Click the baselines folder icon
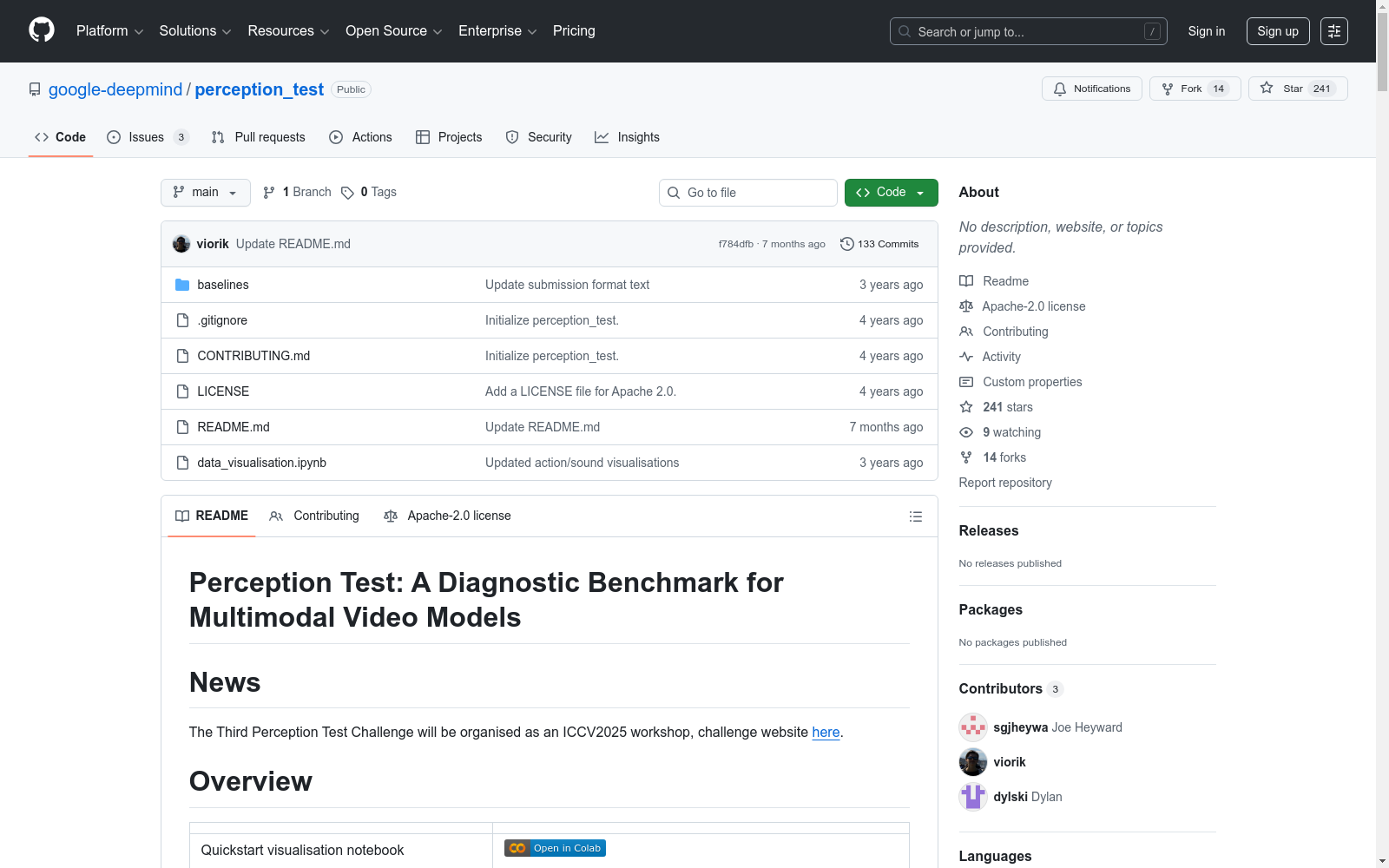Screen dimensions: 1389x868 click(x=182, y=285)
